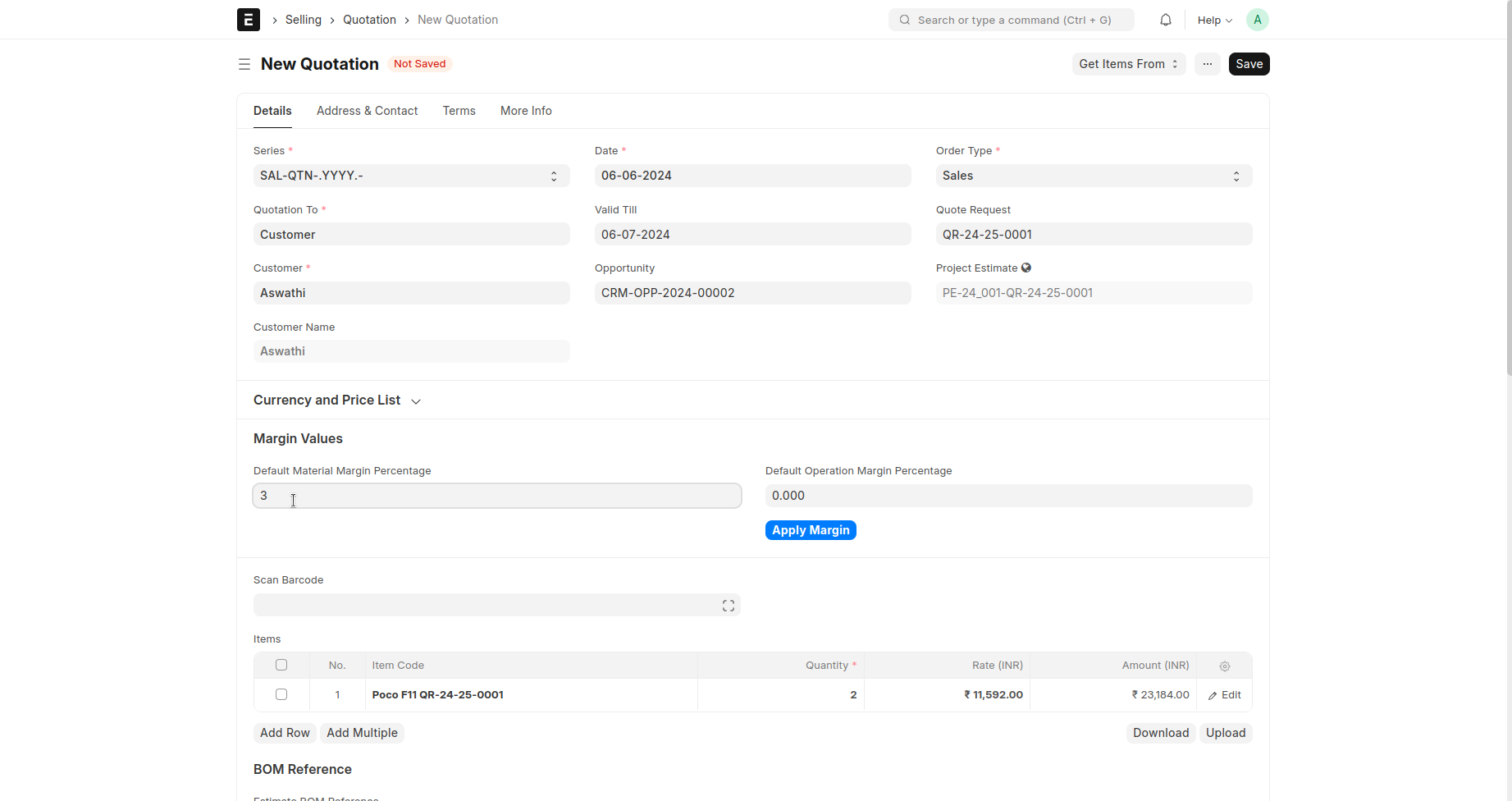Open the Order Type dropdown
1512x801 pixels.
[x=1093, y=176]
